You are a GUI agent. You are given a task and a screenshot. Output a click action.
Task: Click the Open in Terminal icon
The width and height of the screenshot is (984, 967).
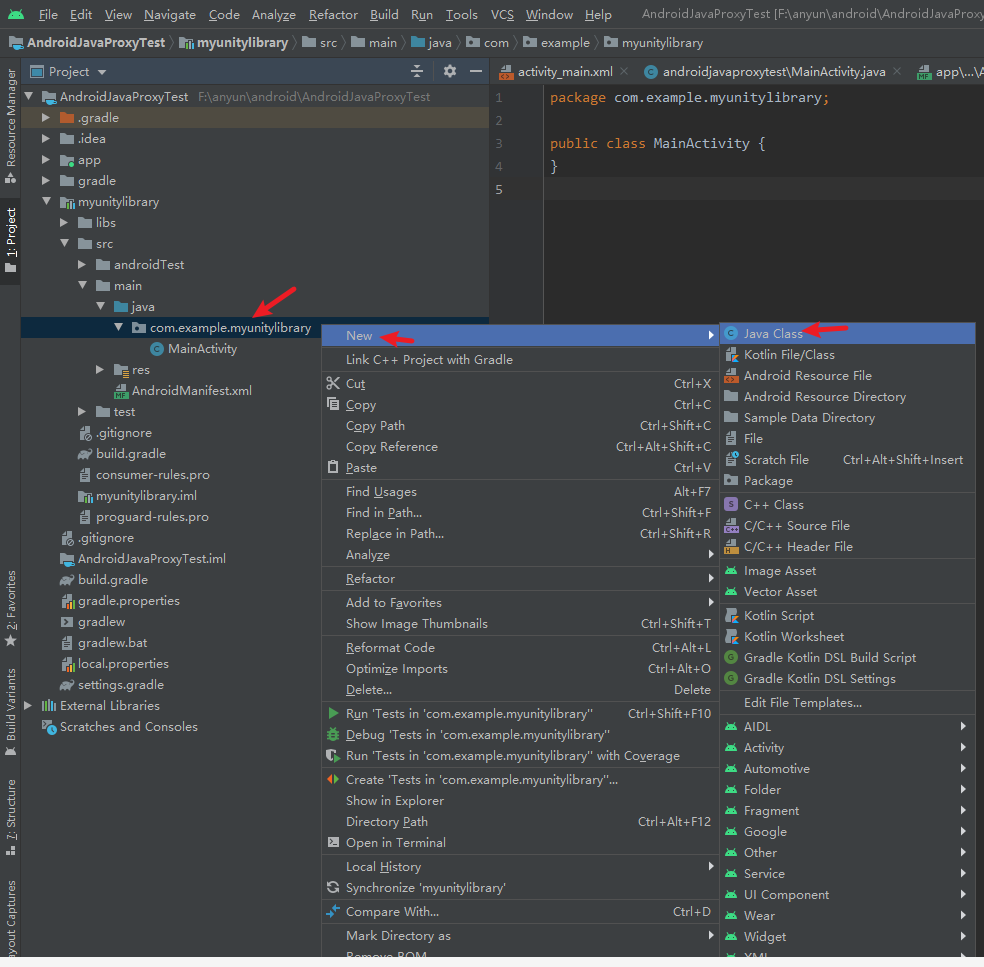[333, 842]
